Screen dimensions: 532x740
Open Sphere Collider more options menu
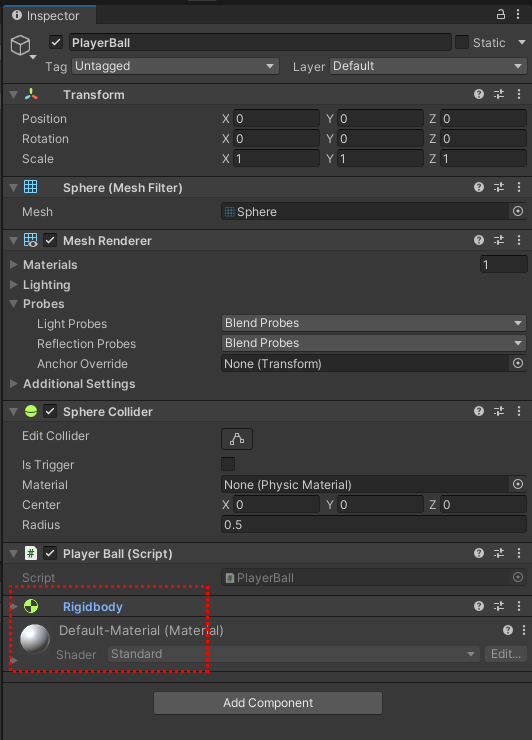[519, 411]
